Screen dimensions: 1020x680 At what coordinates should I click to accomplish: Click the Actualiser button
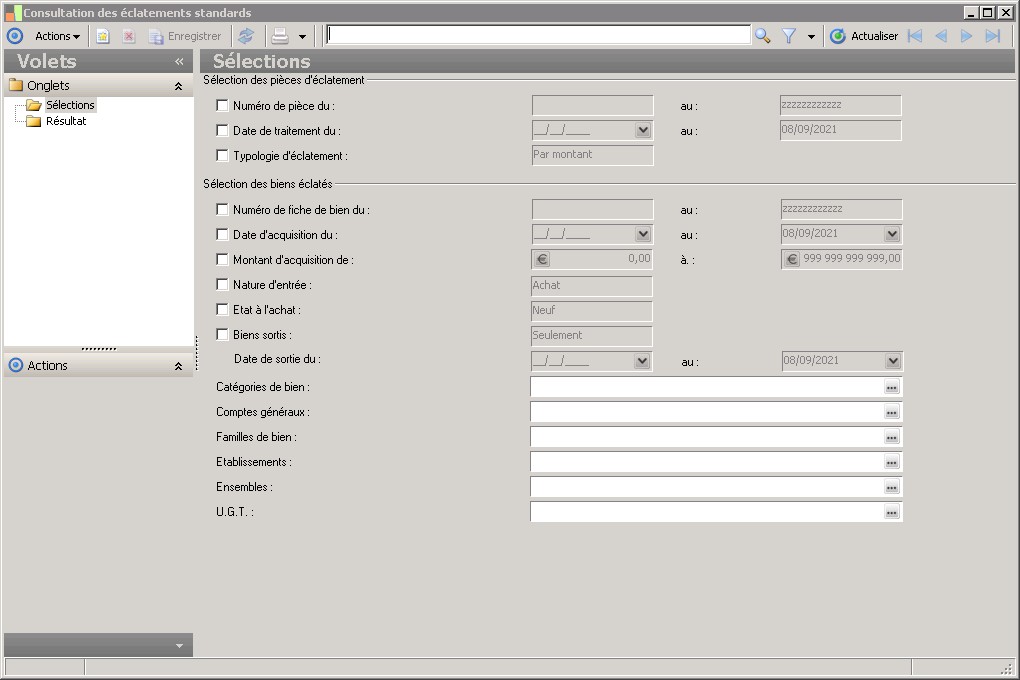[865, 36]
